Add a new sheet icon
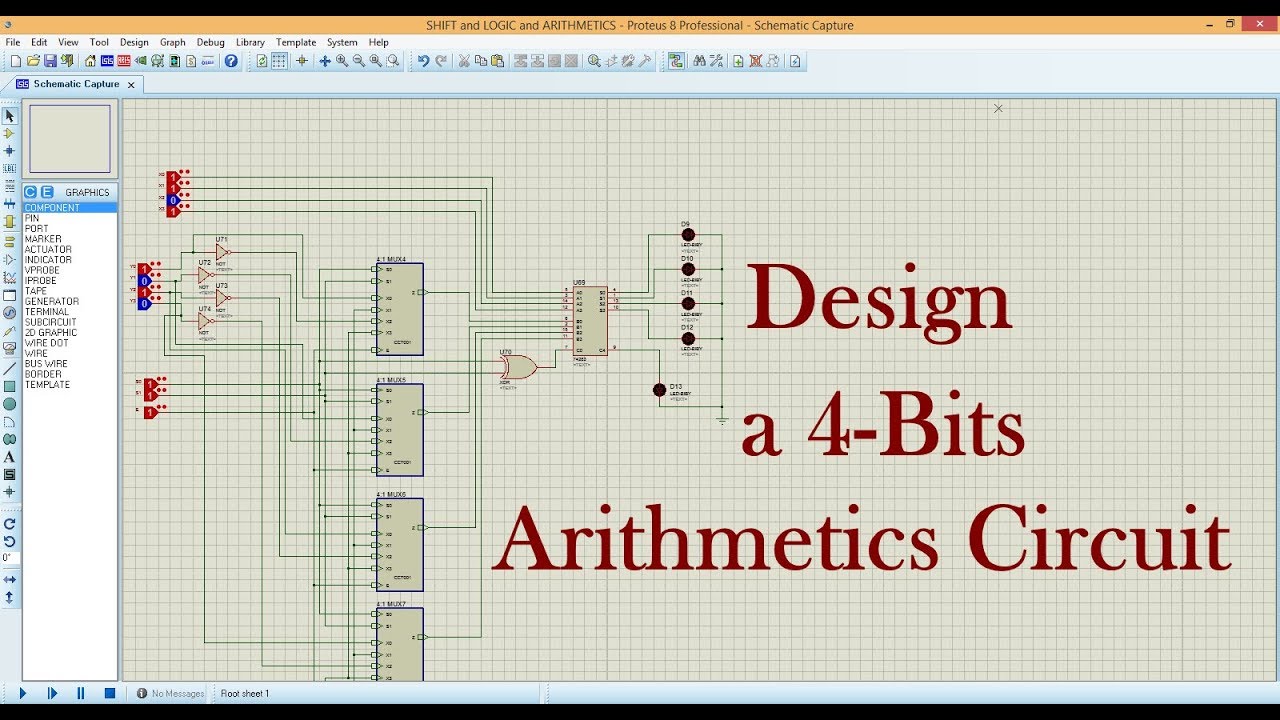Screen dimensions: 1280x720 coord(738,61)
